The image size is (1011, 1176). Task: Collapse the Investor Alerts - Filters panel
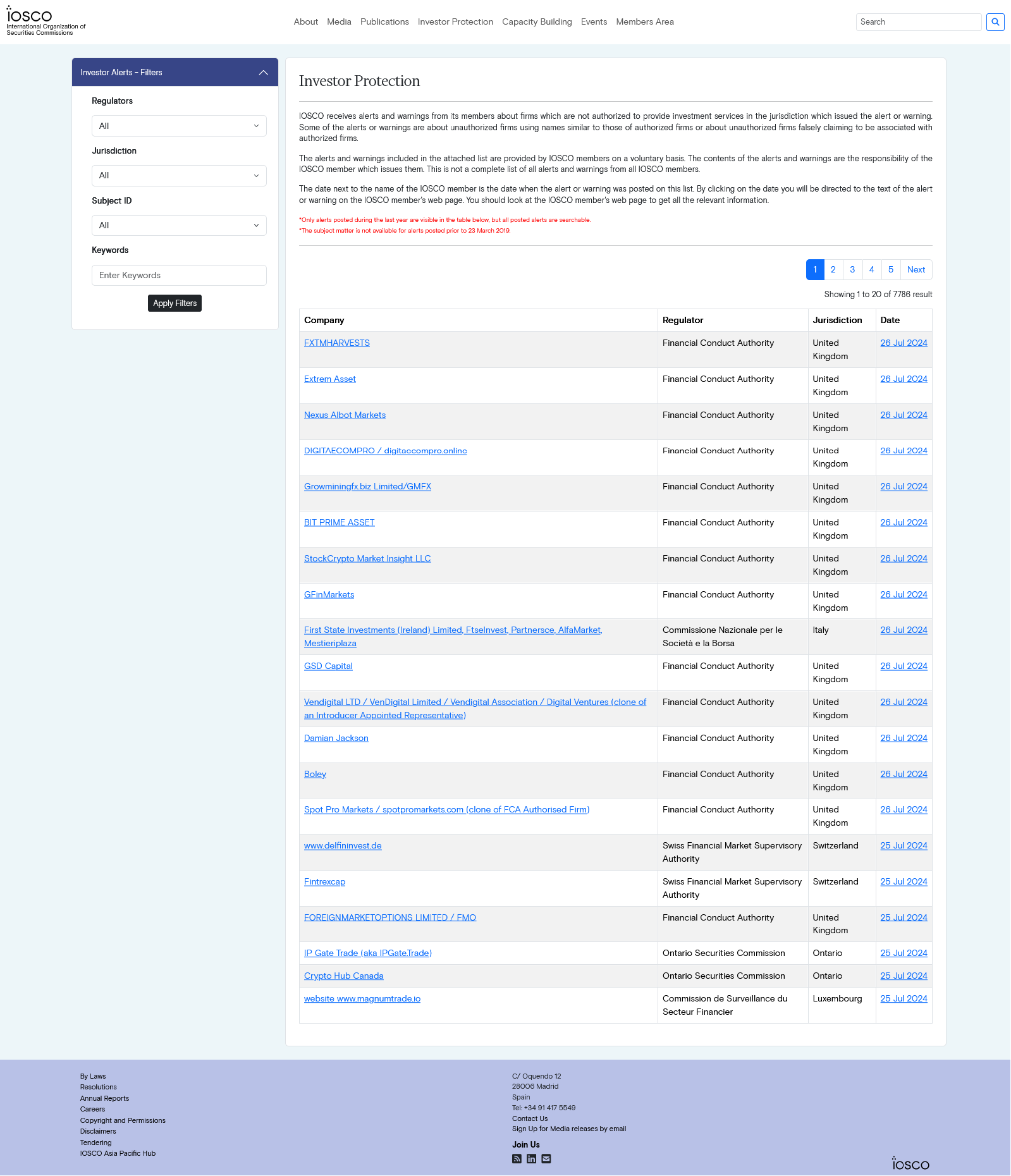(x=263, y=73)
